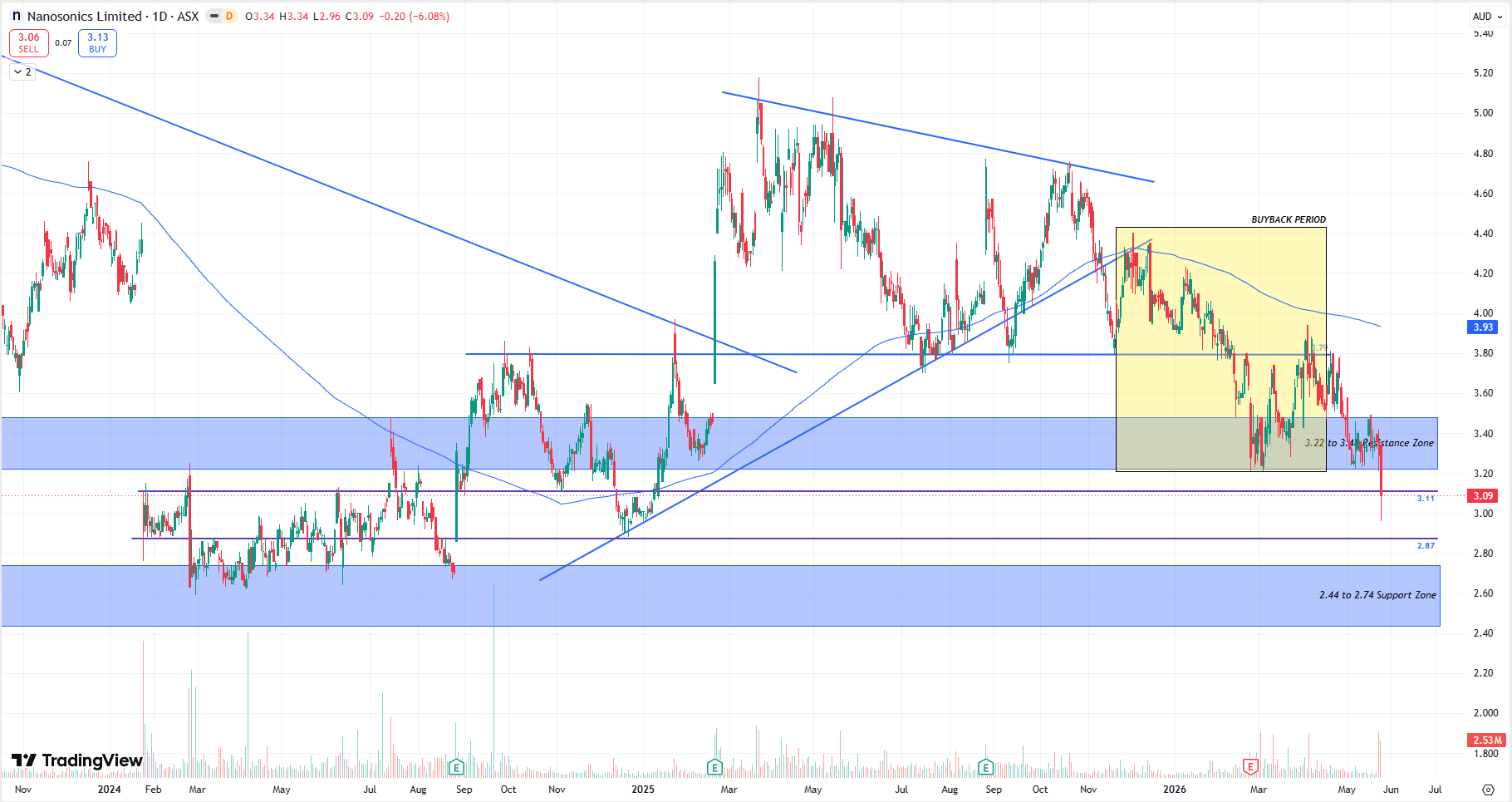1512x802 pixels.
Task: Click the TradingView logo
Action: [76, 760]
